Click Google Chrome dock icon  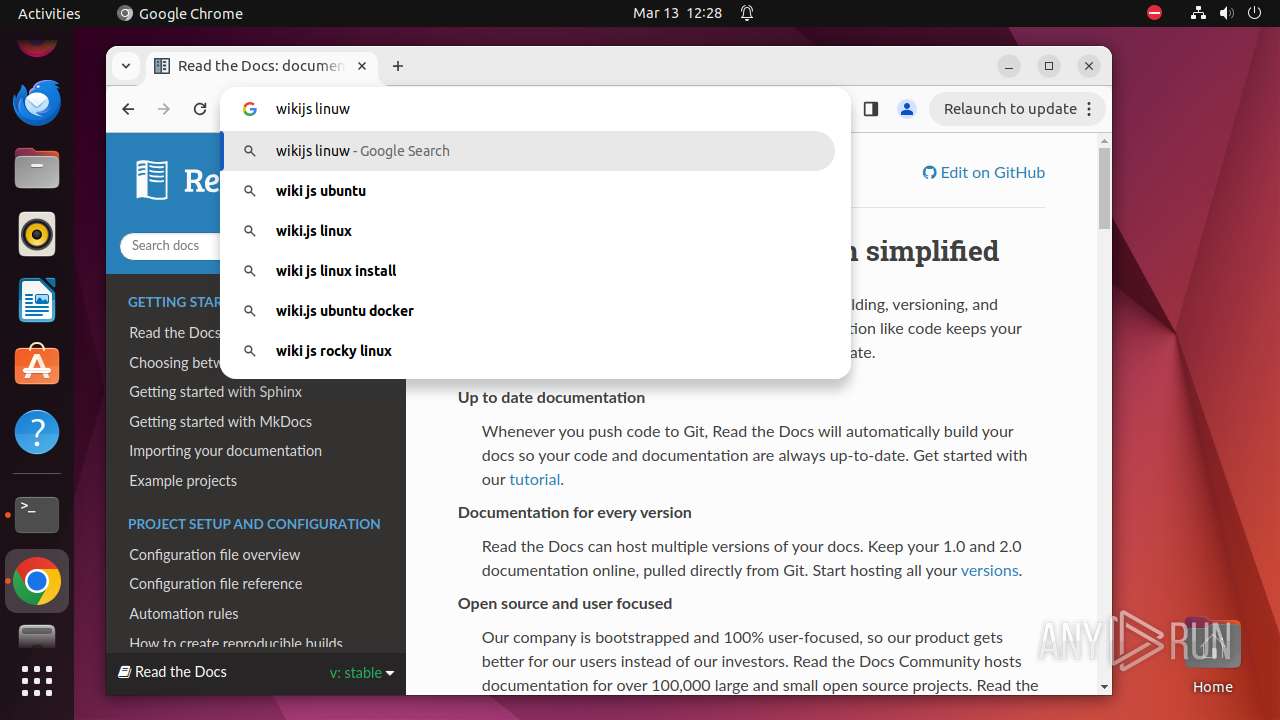pyautogui.click(x=37, y=581)
